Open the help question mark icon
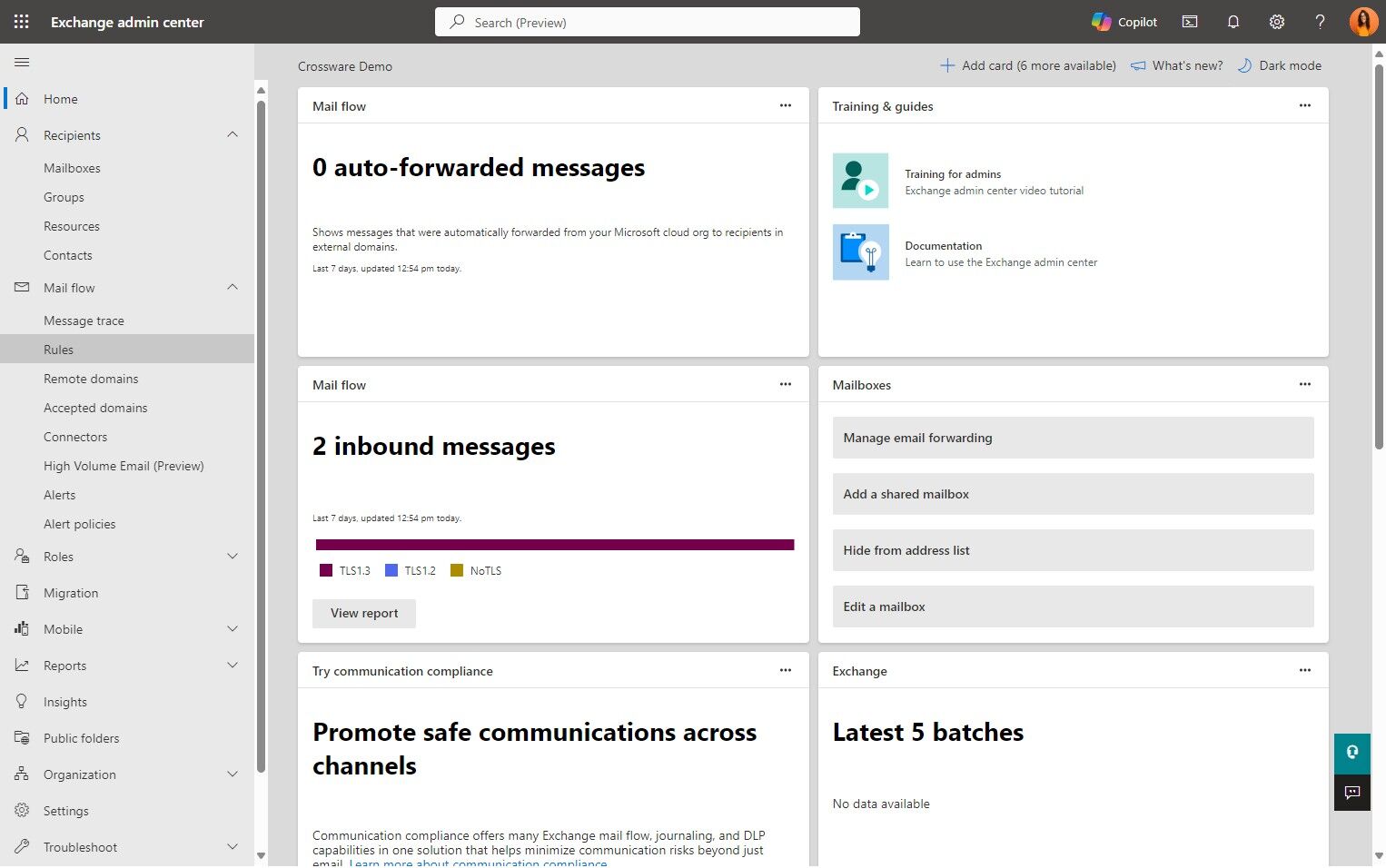This screenshot has height=868, width=1386. 1321,22
